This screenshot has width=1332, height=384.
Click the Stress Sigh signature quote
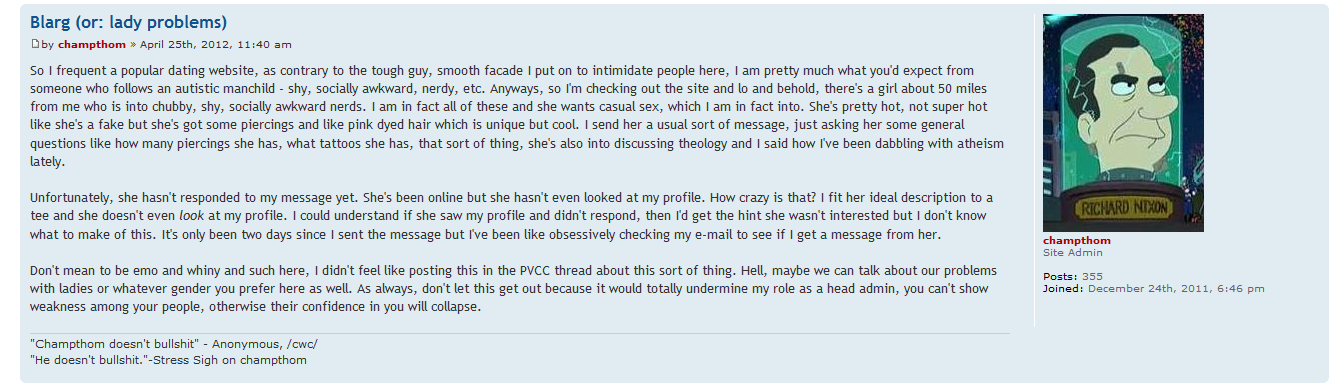(168, 359)
